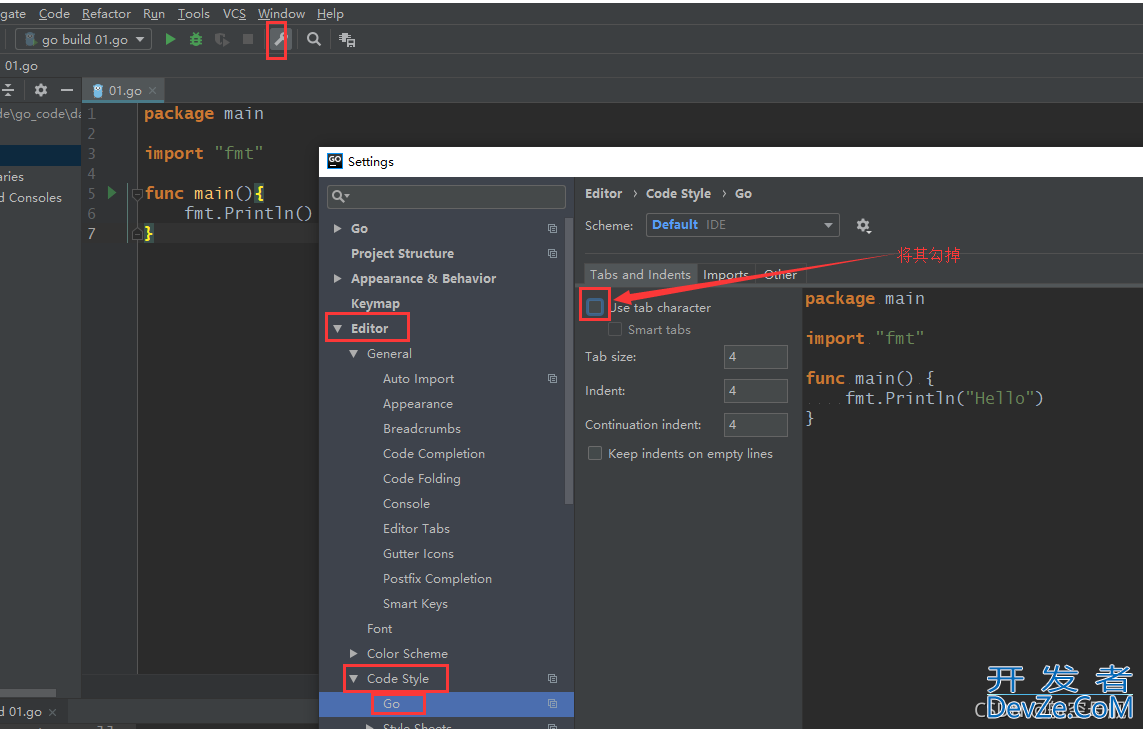Open the Help menu
This screenshot has height=729, width=1143.
click(x=330, y=14)
